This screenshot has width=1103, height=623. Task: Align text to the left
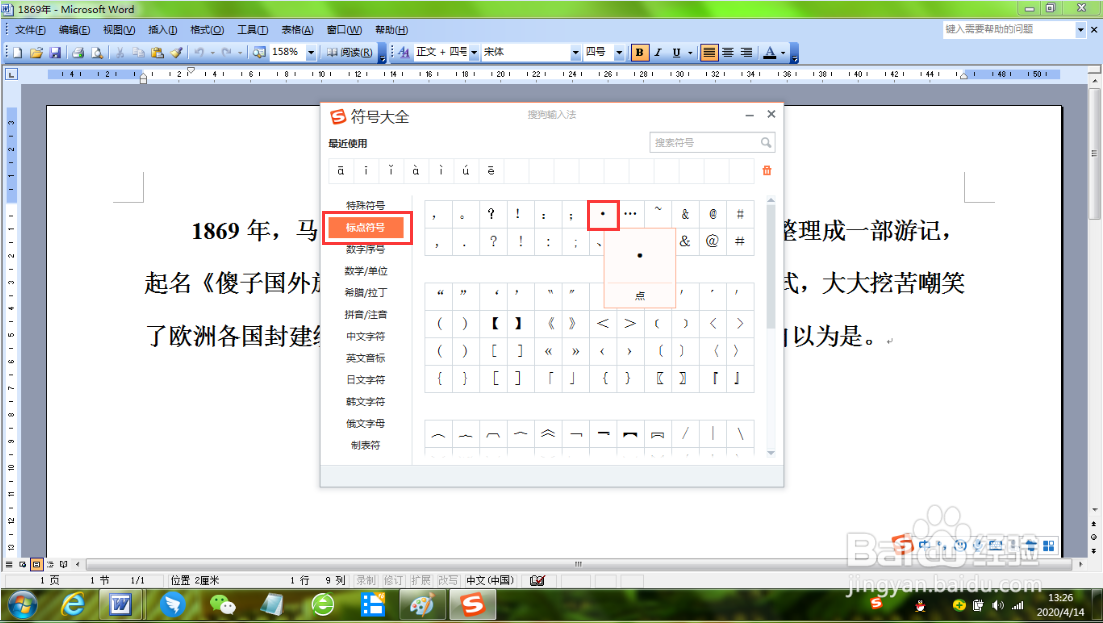[x=709, y=53]
